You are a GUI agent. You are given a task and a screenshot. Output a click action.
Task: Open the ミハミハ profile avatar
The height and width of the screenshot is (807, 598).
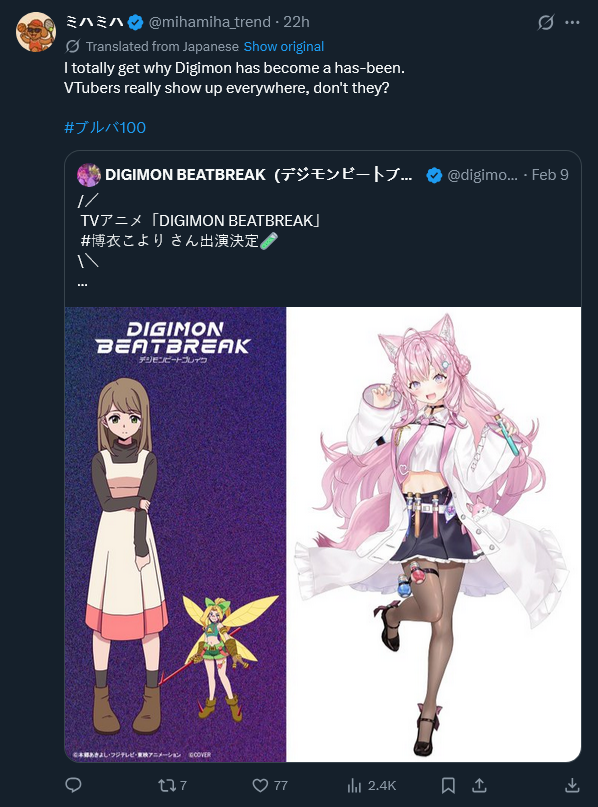click(x=36, y=32)
